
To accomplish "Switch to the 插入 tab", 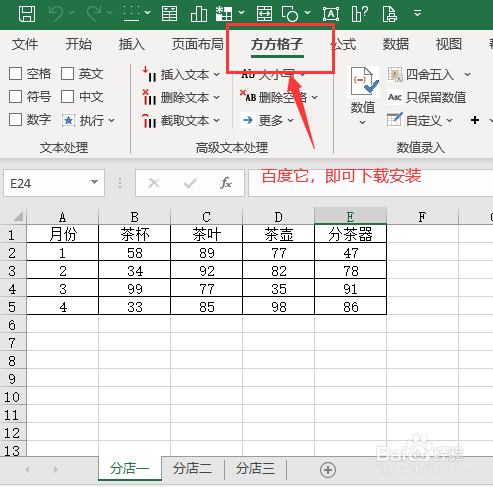I will pos(132,44).
